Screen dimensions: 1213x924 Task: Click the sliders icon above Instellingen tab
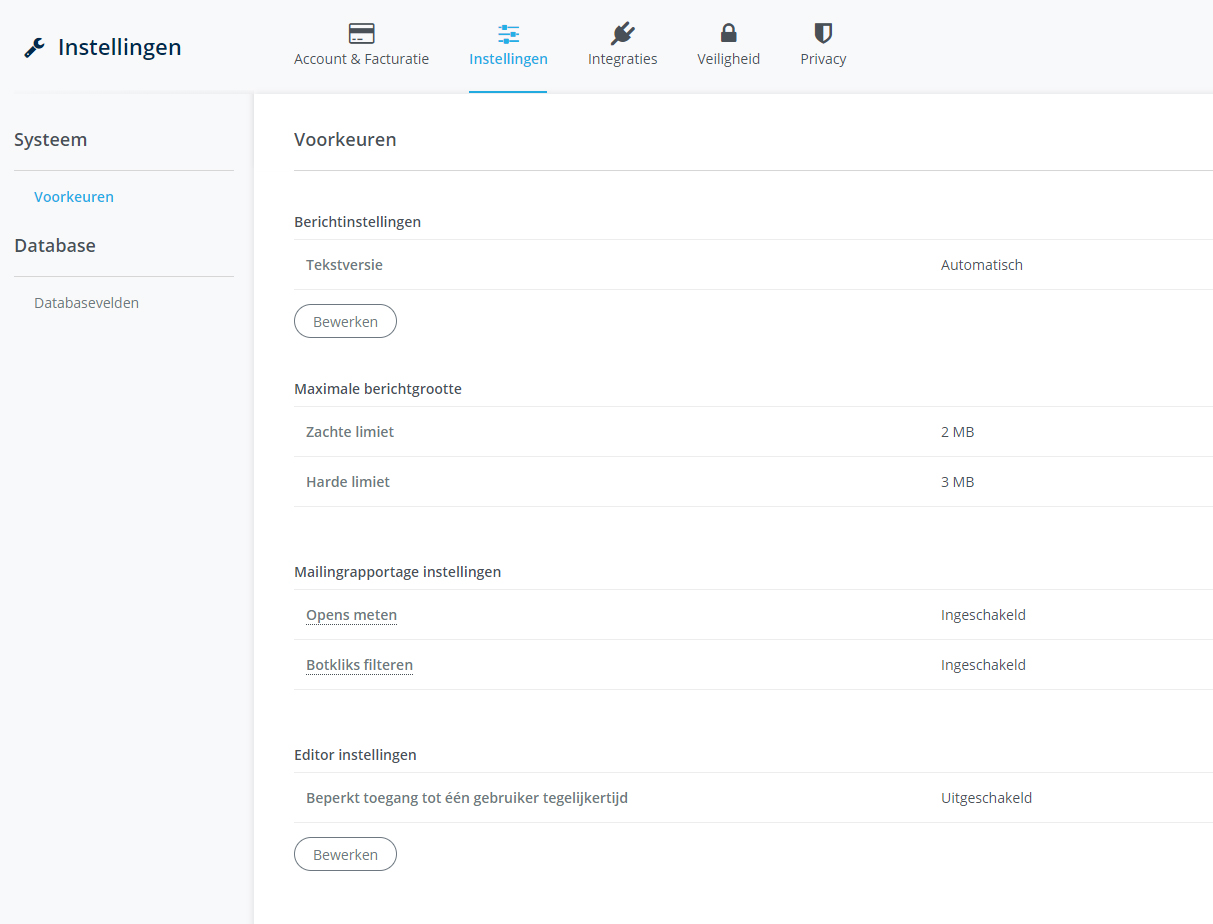click(x=508, y=34)
